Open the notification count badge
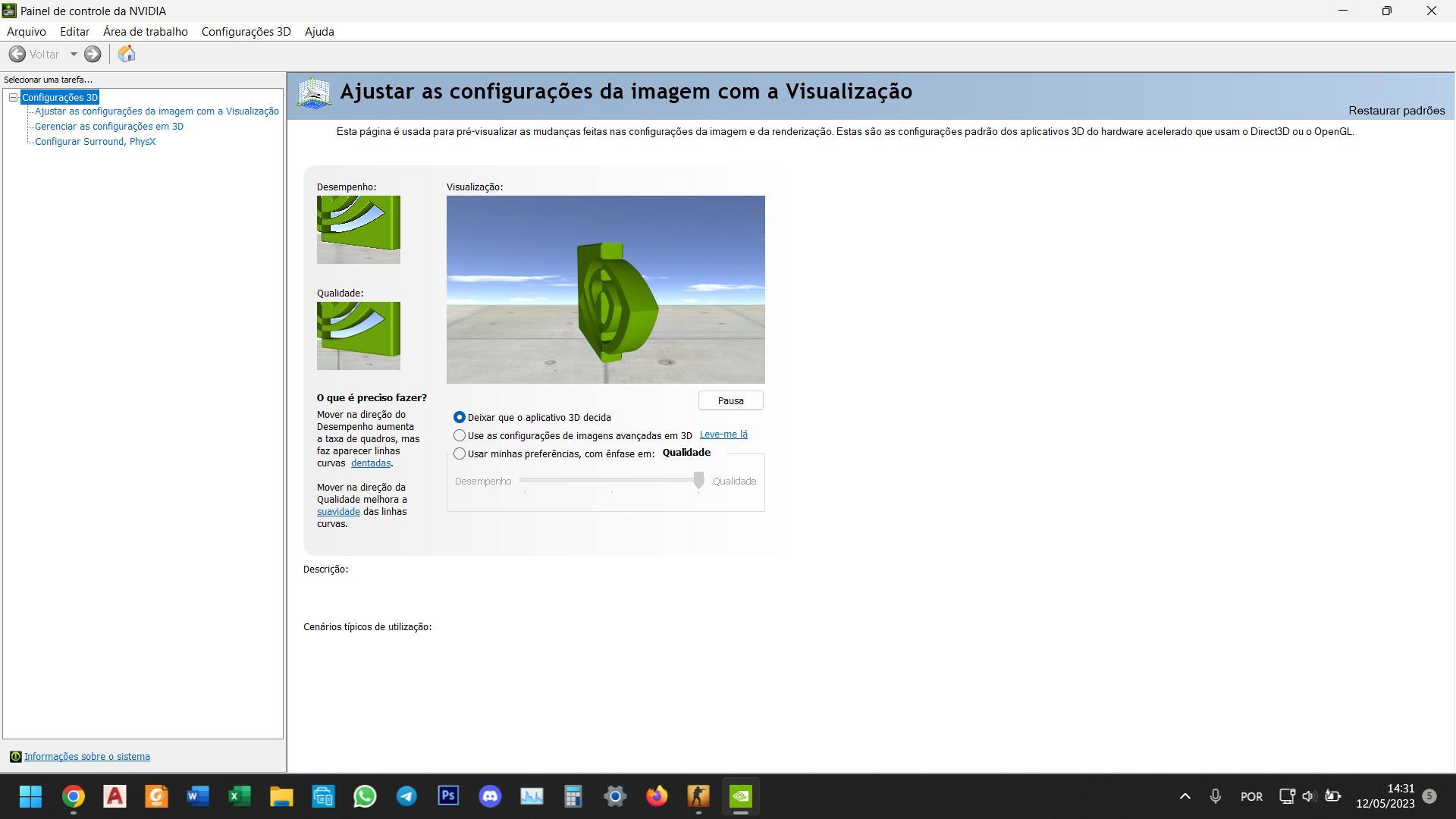1456x819 pixels. [x=1429, y=796]
